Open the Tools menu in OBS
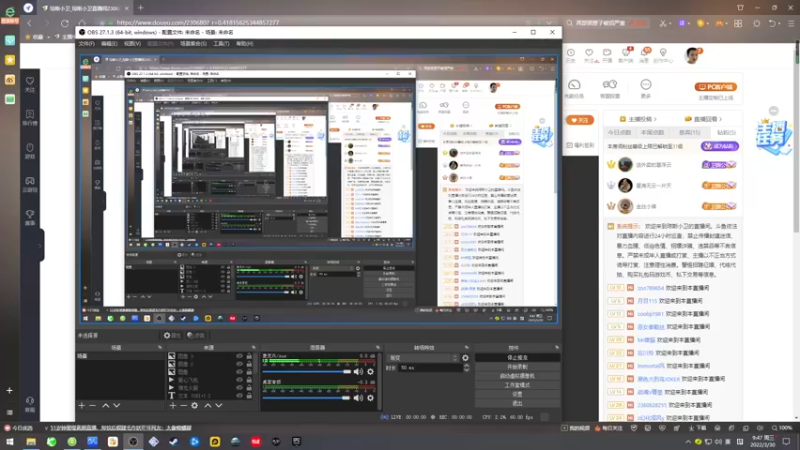Image resolution: width=800 pixels, height=450 pixels. click(x=221, y=44)
